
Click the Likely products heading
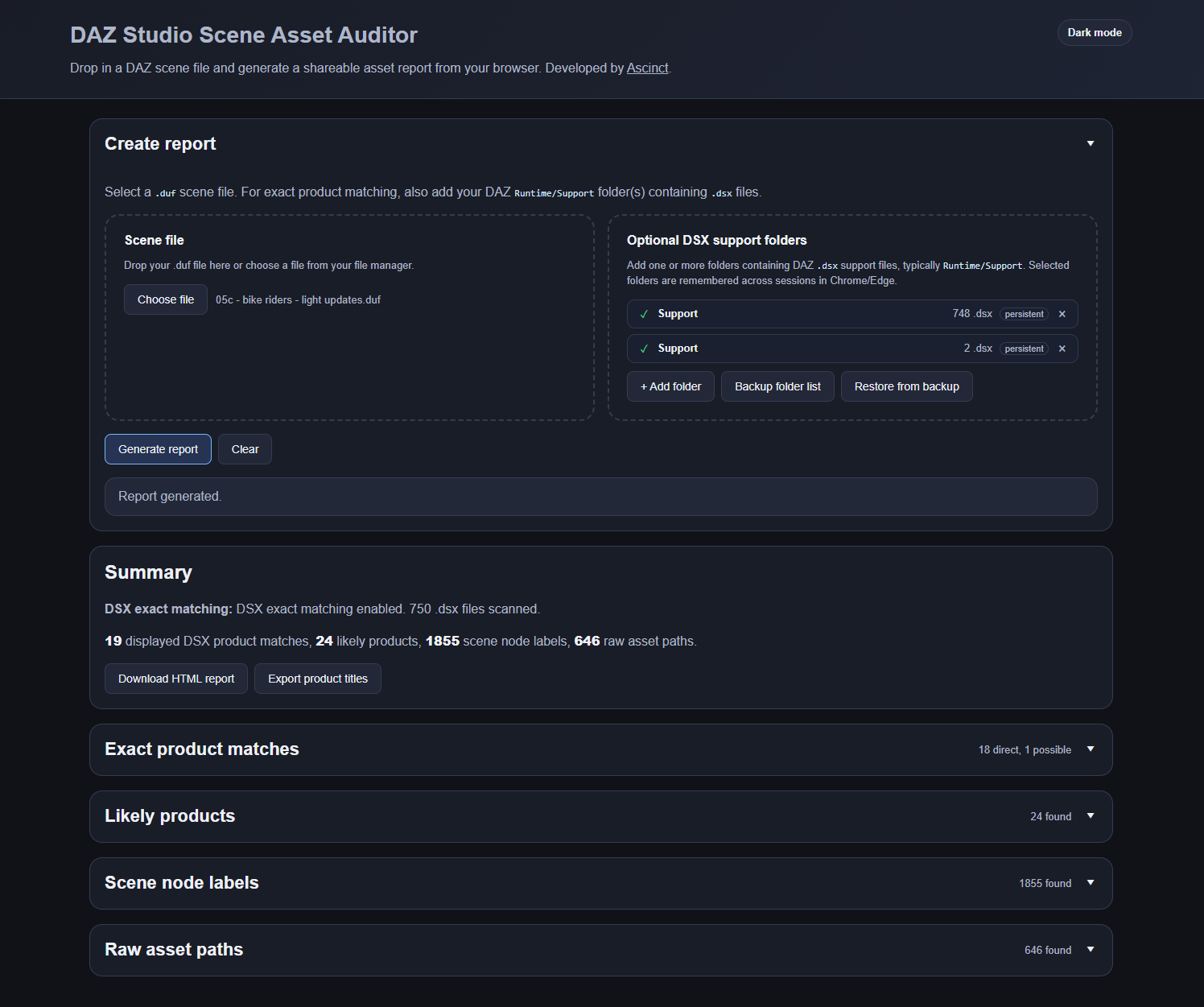click(x=170, y=816)
